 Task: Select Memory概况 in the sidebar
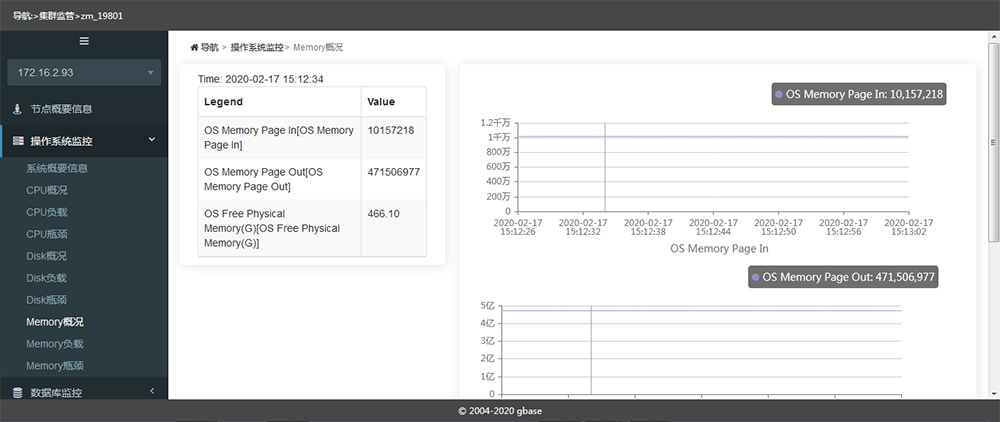click(x=55, y=322)
